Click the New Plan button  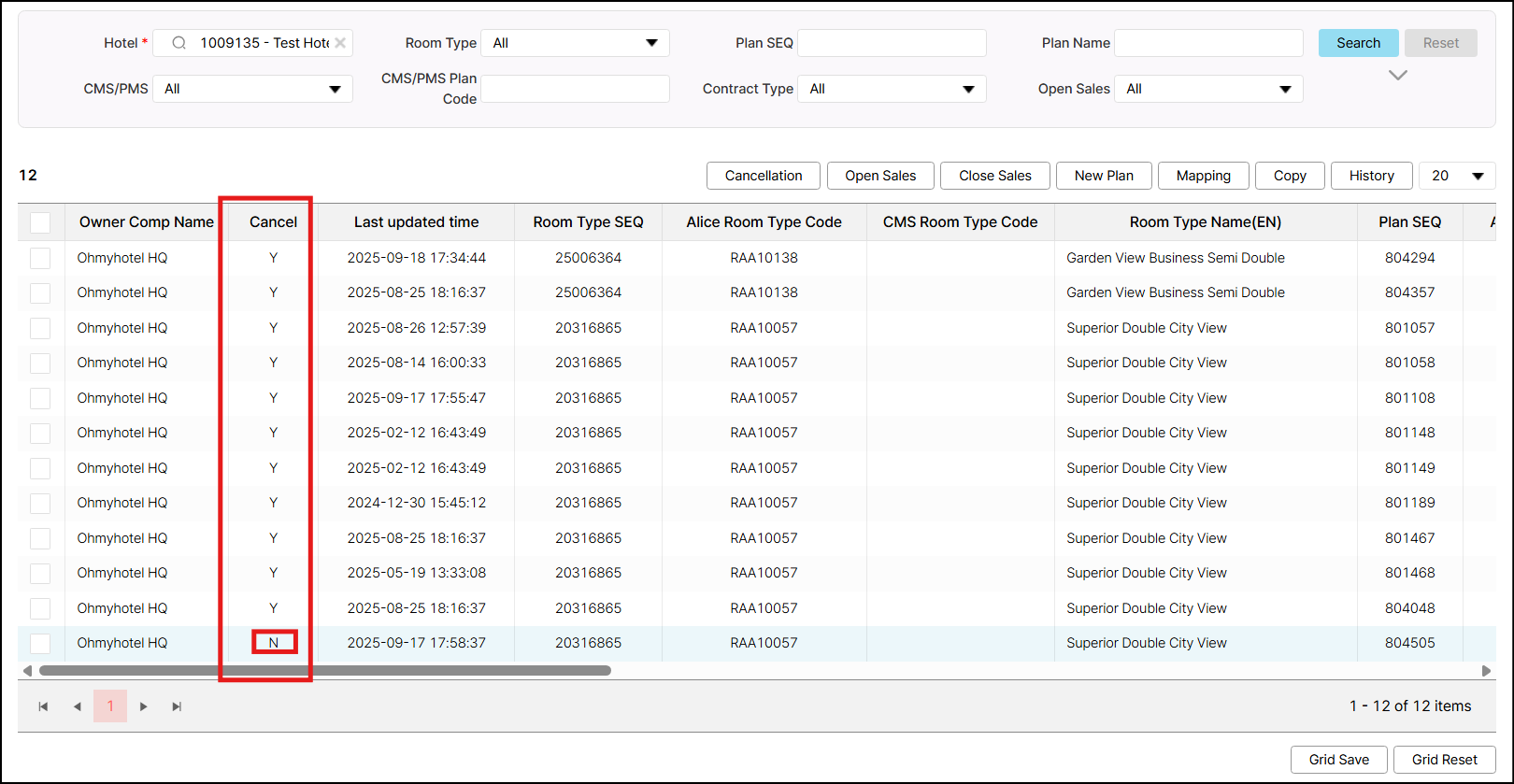click(x=1104, y=176)
